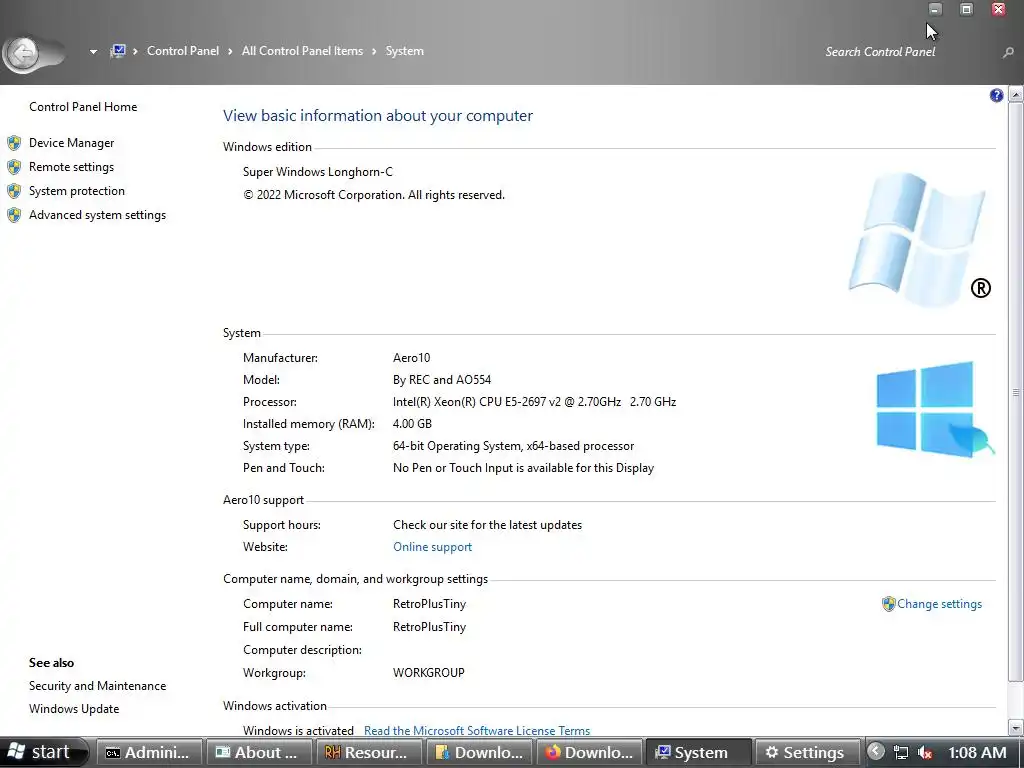Click the scroll down arrow
The width and height of the screenshot is (1024, 768).
click(x=1016, y=728)
